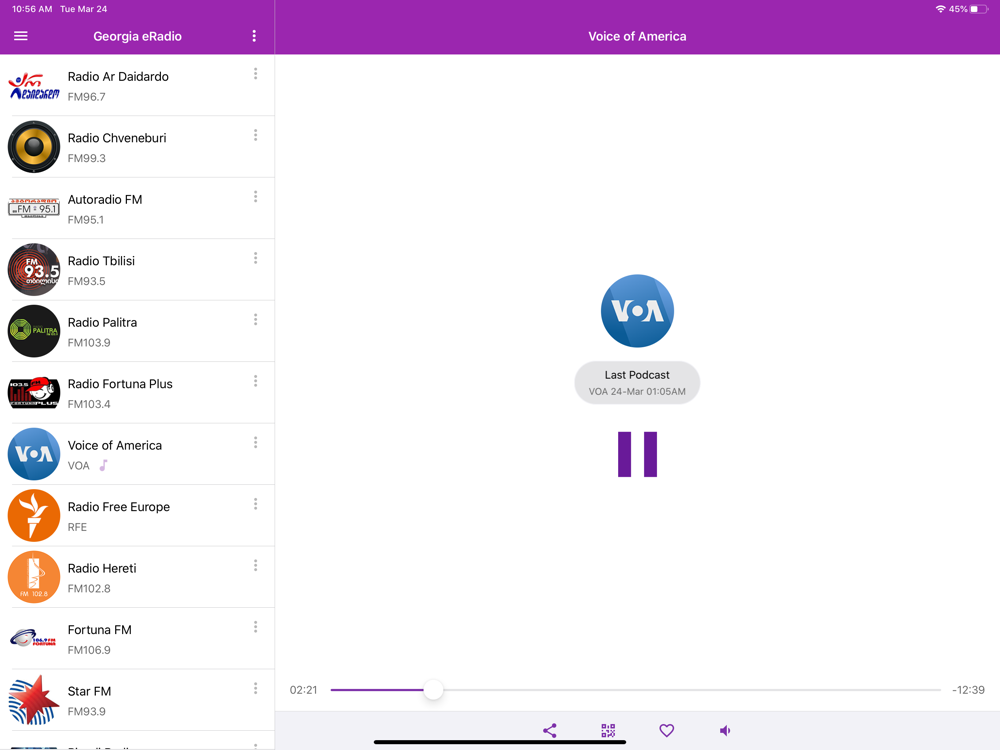The height and width of the screenshot is (750, 1000).
Task: Check the battery status icon
Action: coord(979,9)
